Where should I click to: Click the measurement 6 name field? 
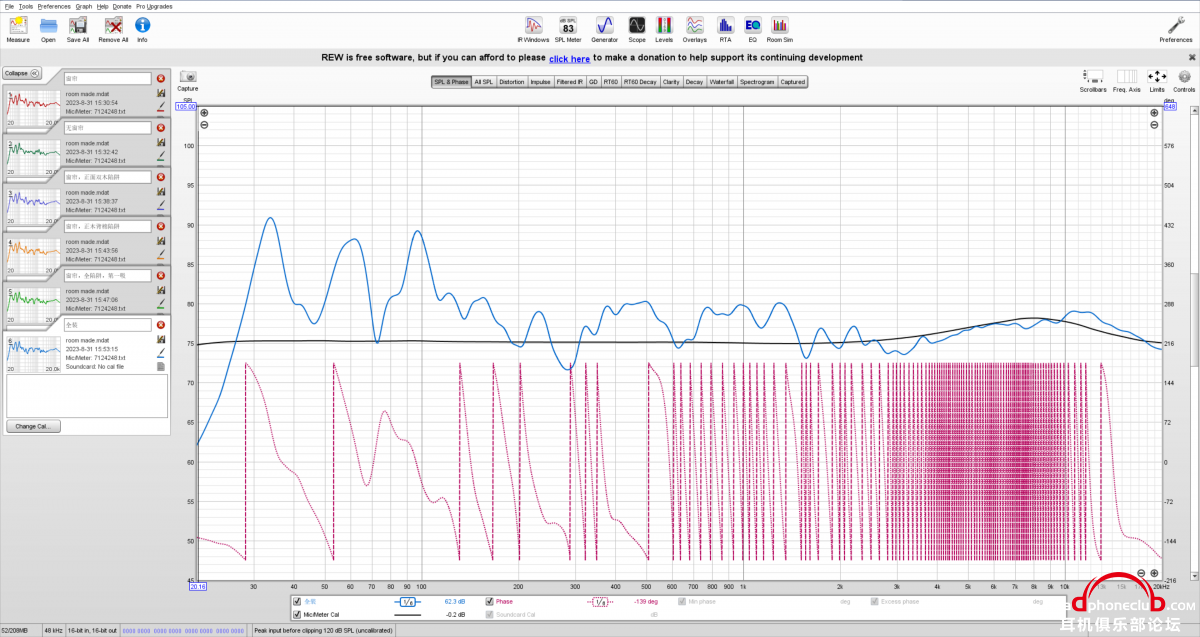[x=107, y=325]
